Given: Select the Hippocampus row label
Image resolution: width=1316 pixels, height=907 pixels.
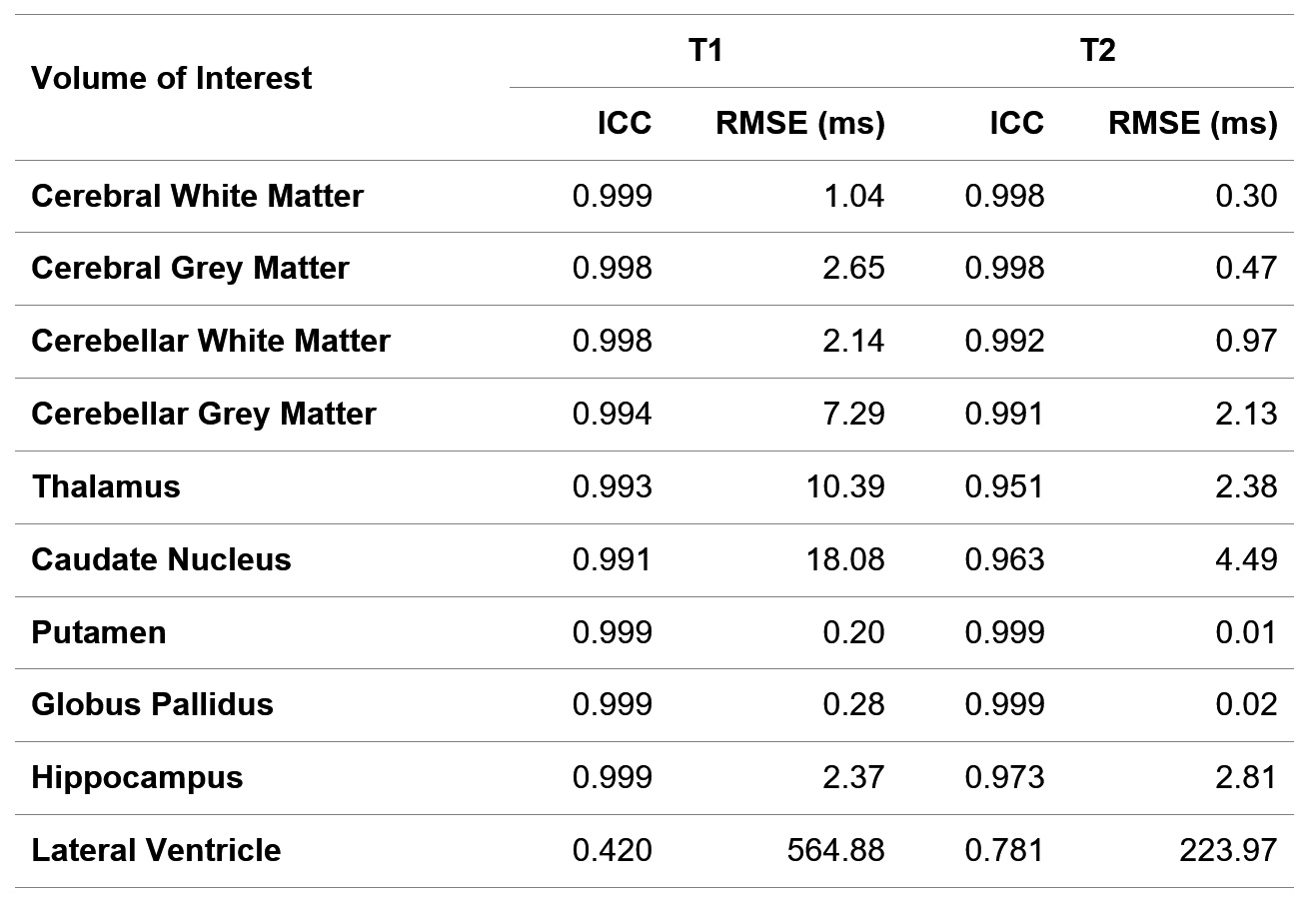Looking at the screenshot, I should coord(138,777).
